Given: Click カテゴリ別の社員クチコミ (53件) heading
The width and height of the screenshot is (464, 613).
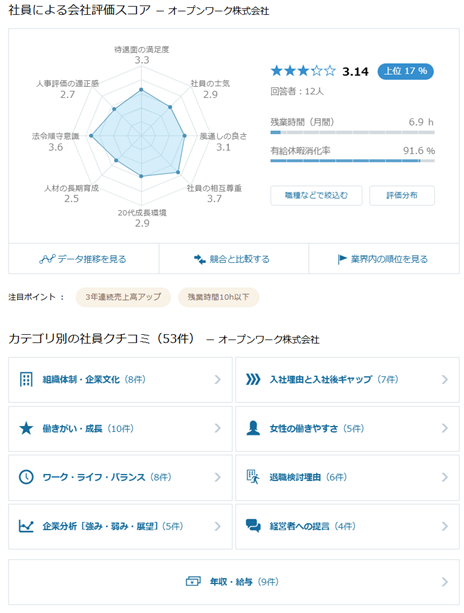Looking at the screenshot, I should pos(102,338).
